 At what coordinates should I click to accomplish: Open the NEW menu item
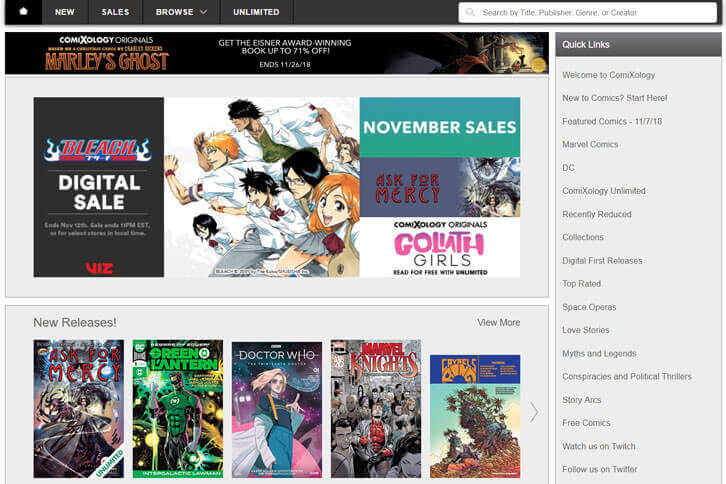64,12
